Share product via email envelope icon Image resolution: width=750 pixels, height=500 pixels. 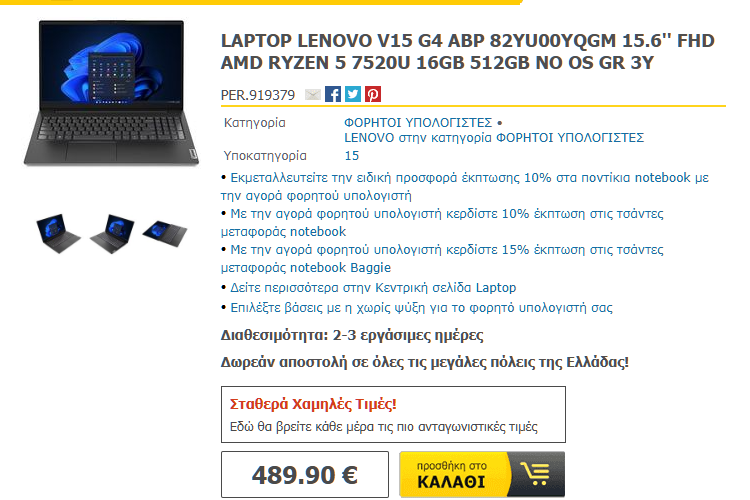point(313,95)
